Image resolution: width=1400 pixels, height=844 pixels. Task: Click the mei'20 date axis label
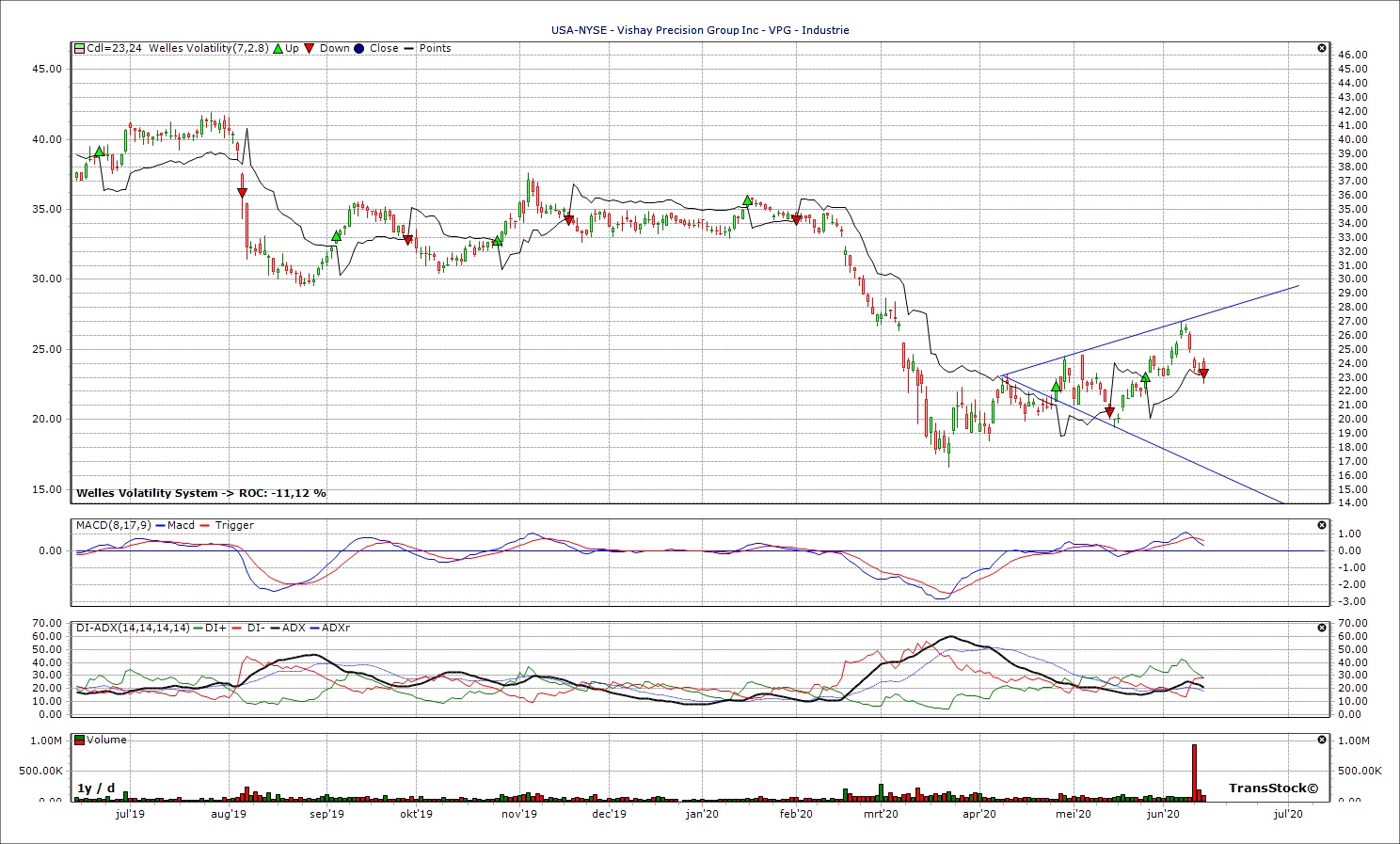(x=1073, y=814)
